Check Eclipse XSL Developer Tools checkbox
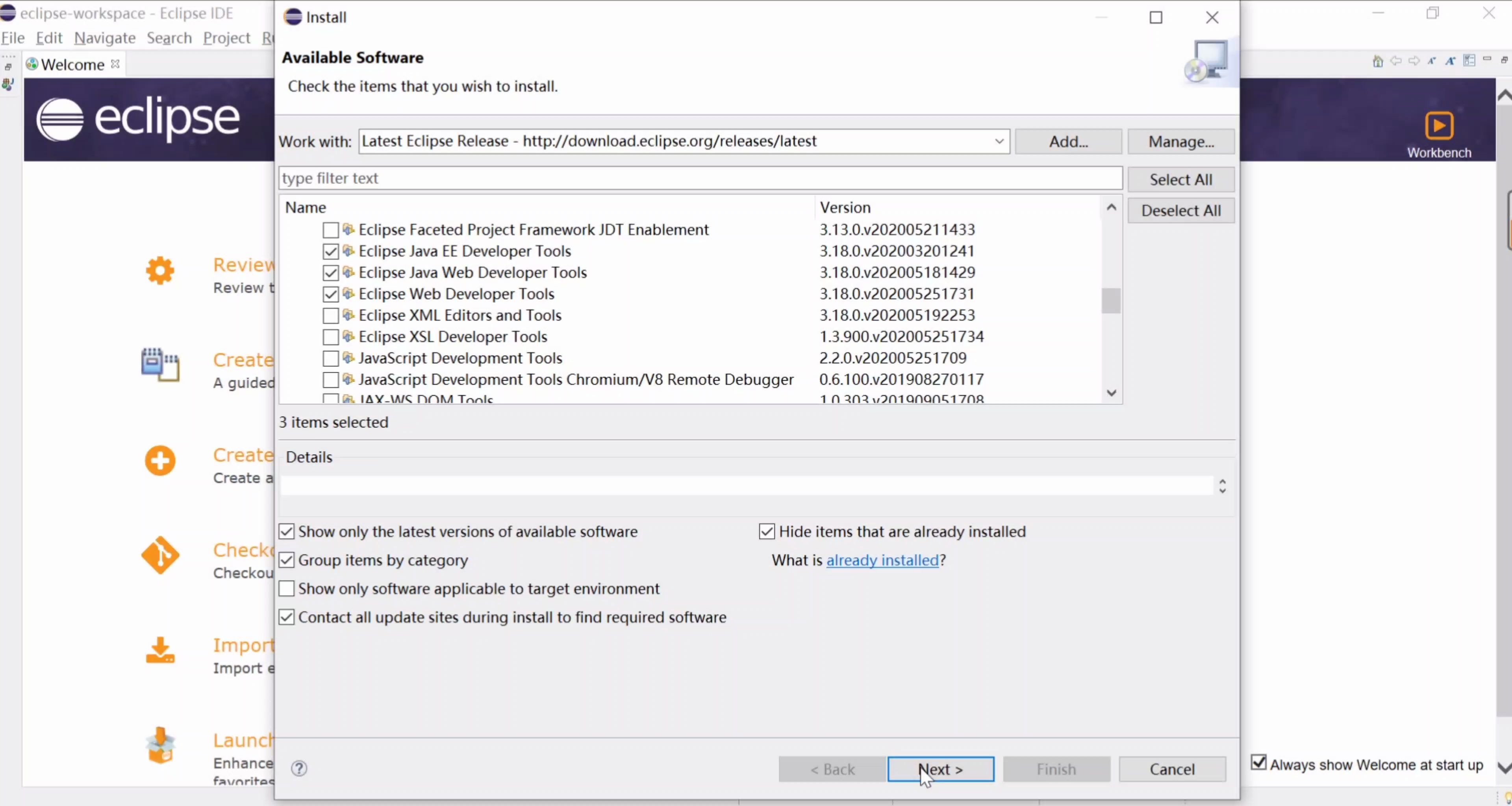Image resolution: width=1512 pixels, height=806 pixels. pos(330,337)
